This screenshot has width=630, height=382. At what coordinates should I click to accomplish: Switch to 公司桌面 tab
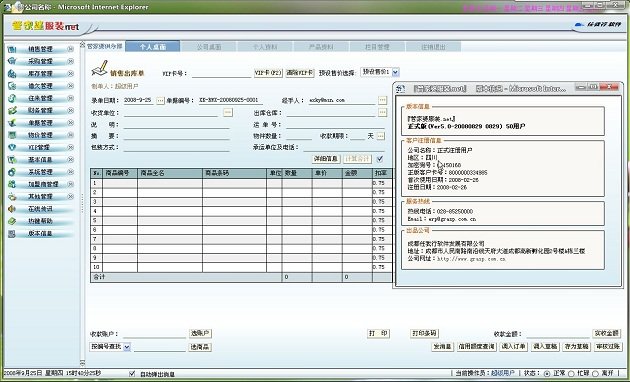tap(209, 47)
